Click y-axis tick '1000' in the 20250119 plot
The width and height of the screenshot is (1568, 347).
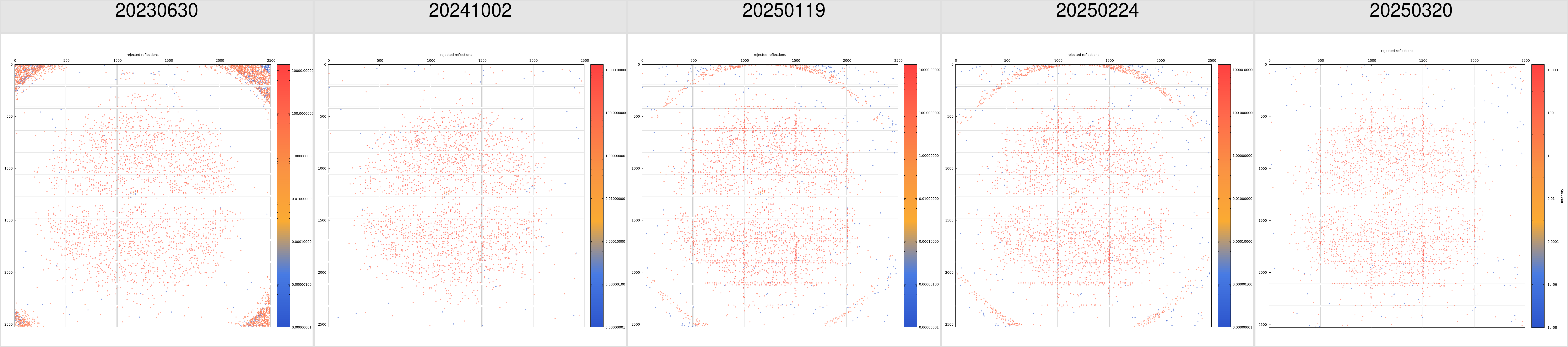(636, 169)
